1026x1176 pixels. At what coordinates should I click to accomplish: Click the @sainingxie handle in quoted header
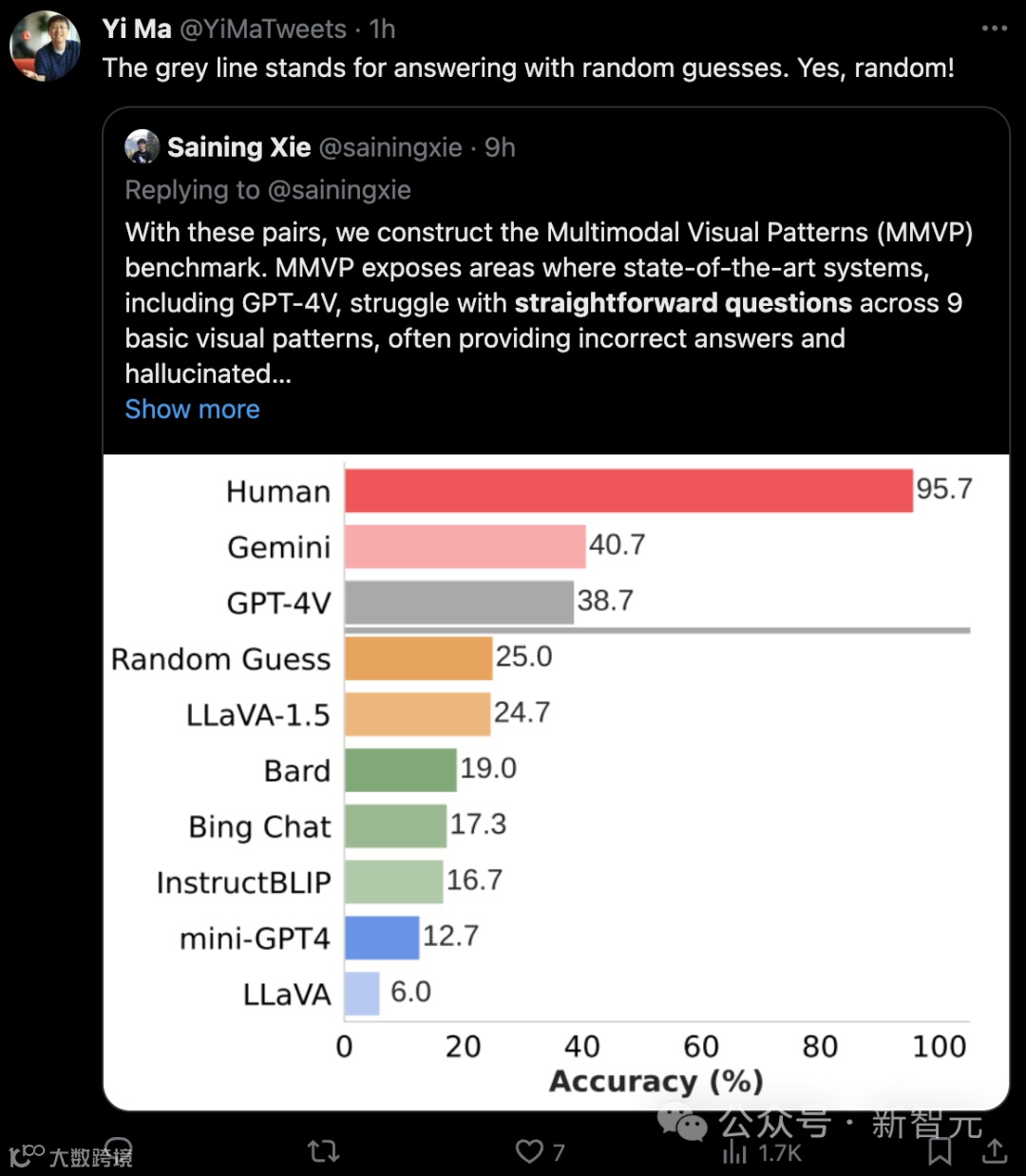(x=390, y=147)
